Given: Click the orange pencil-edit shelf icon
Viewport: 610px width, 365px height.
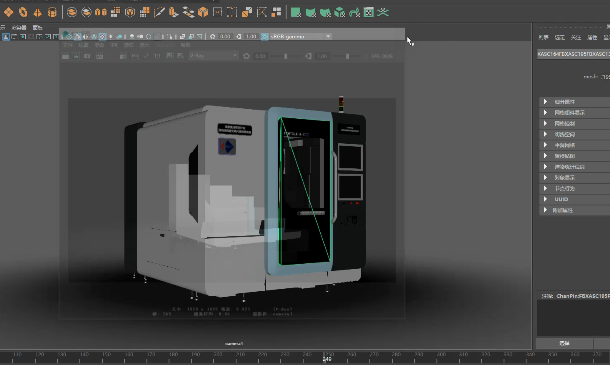Looking at the screenshot, I should point(159,12).
